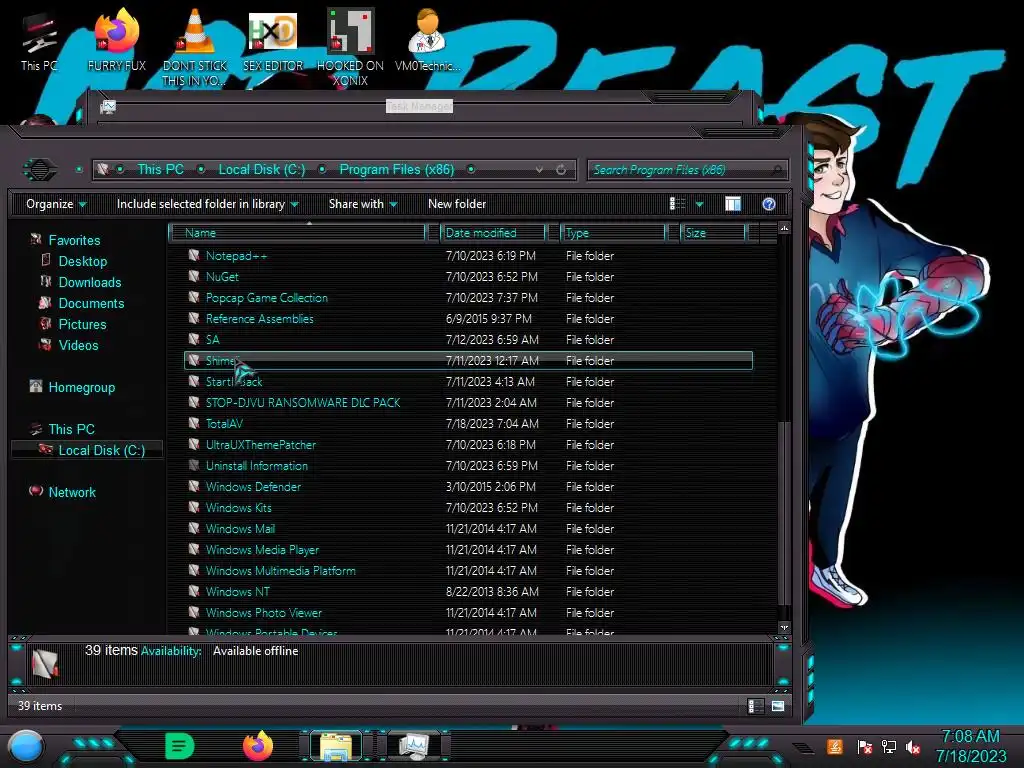Expand Local Disk (C:) breadcrumb arrow
1024x768 pixels.
322,170
